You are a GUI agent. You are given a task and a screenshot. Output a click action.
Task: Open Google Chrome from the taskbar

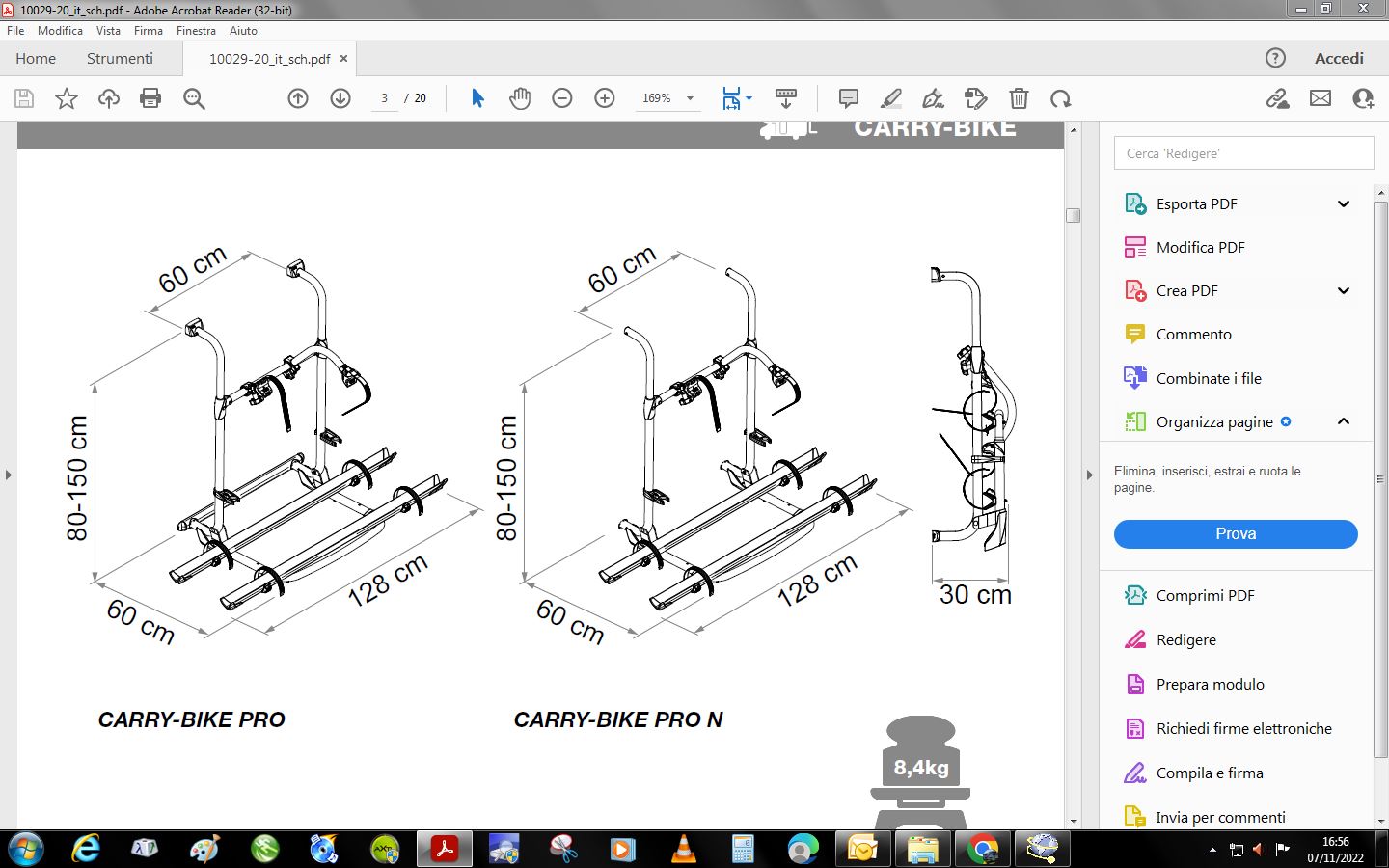[983, 849]
